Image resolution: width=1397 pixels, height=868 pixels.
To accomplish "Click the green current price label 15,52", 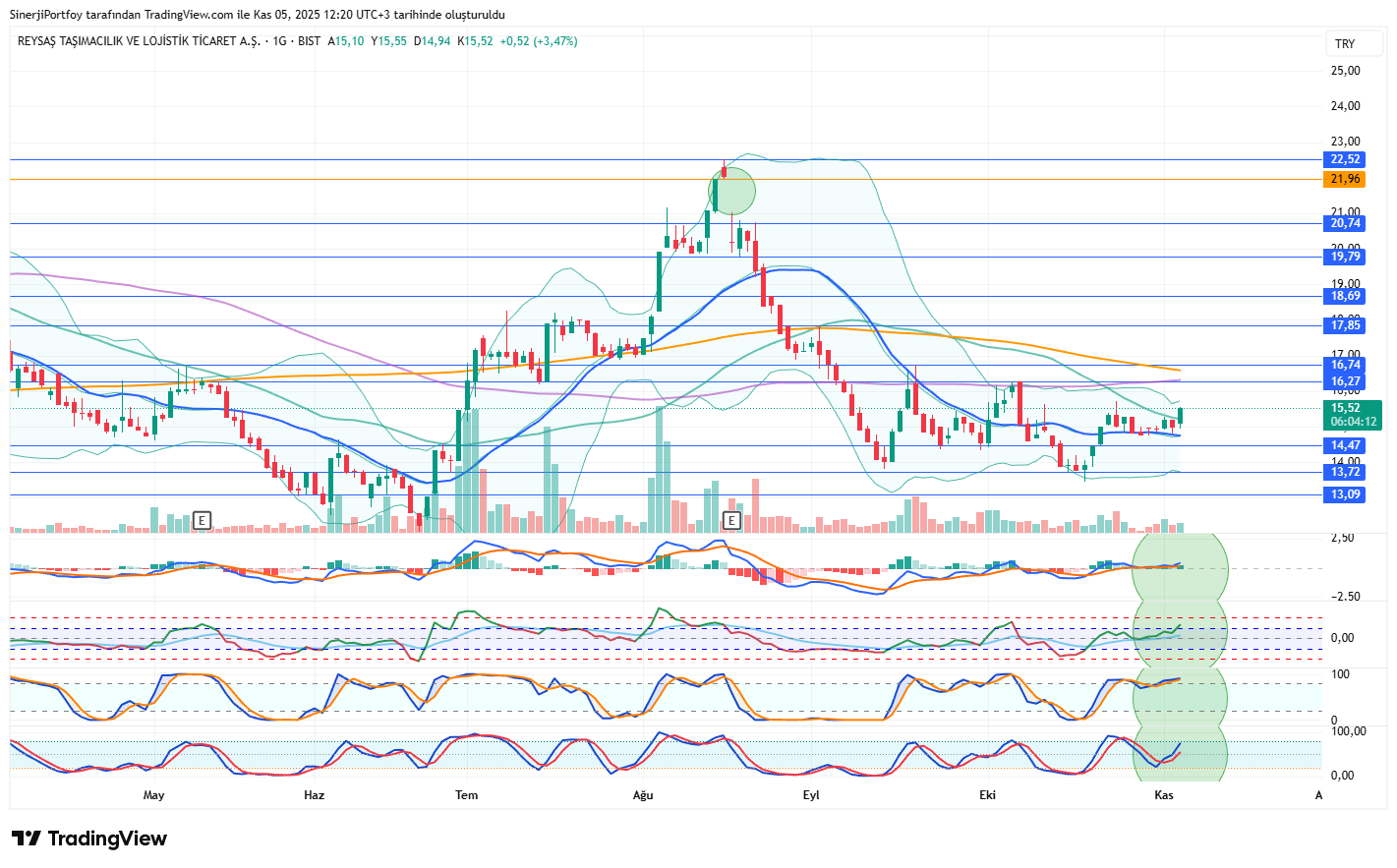I will click(x=1346, y=408).
